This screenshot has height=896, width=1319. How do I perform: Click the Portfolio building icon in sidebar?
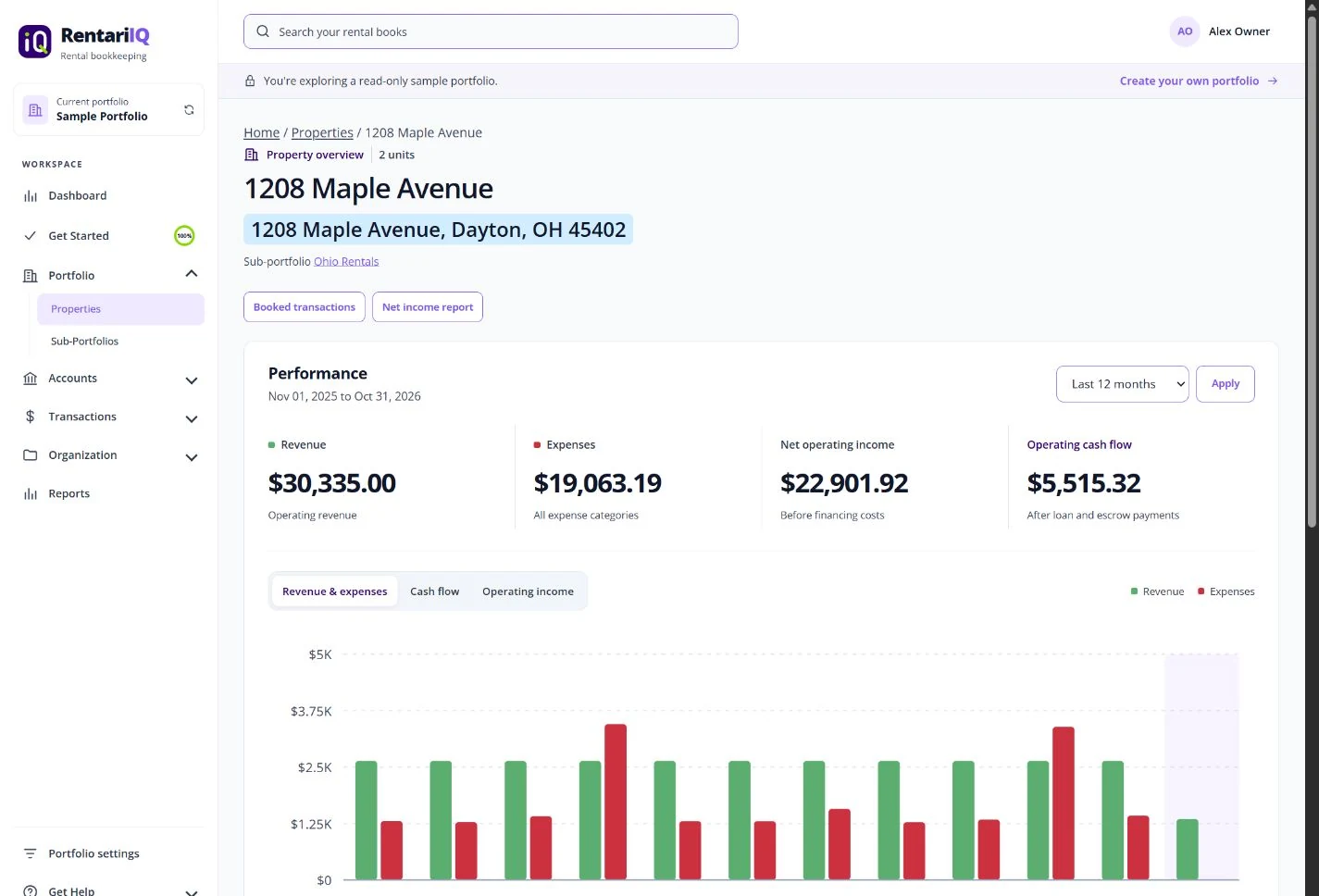pos(31,276)
